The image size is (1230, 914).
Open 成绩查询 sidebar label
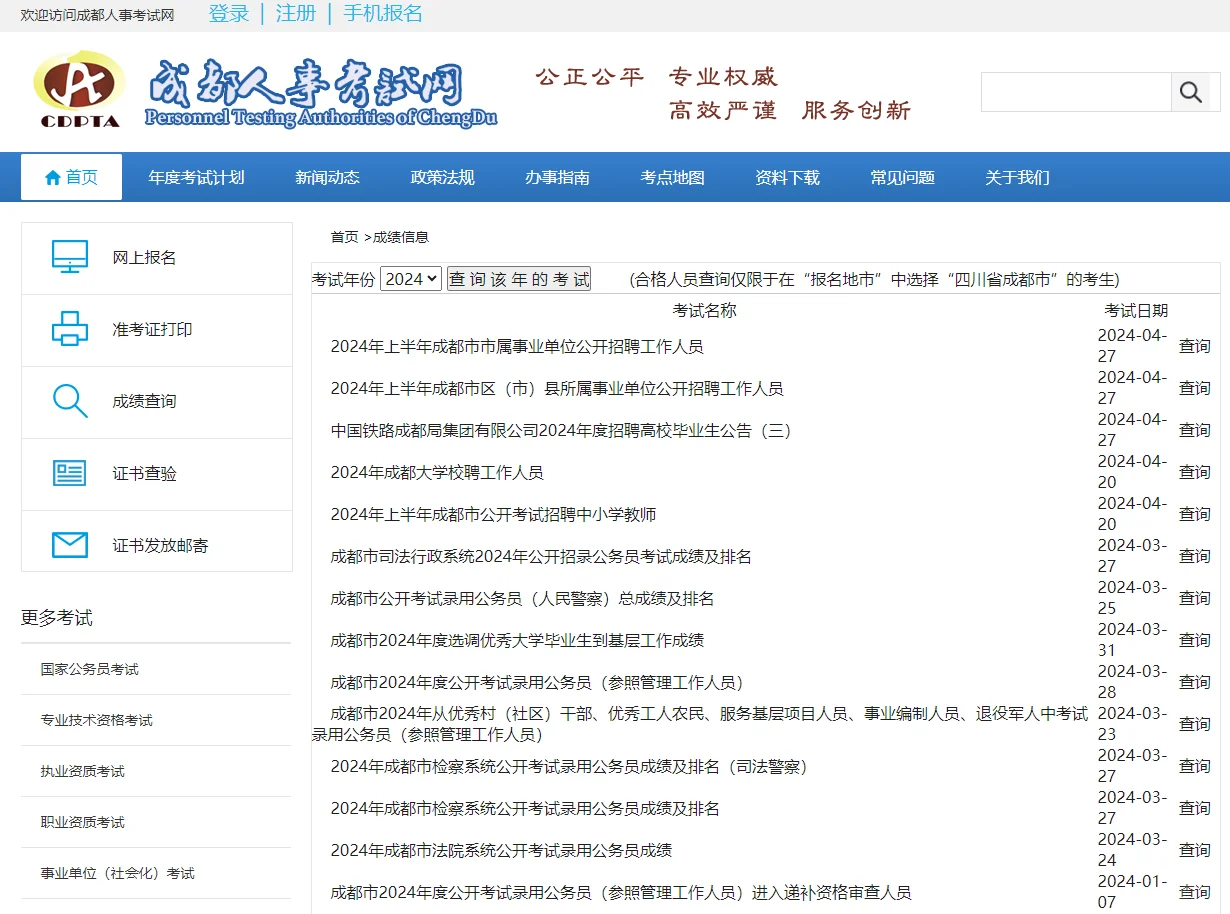pyautogui.click(x=144, y=401)
